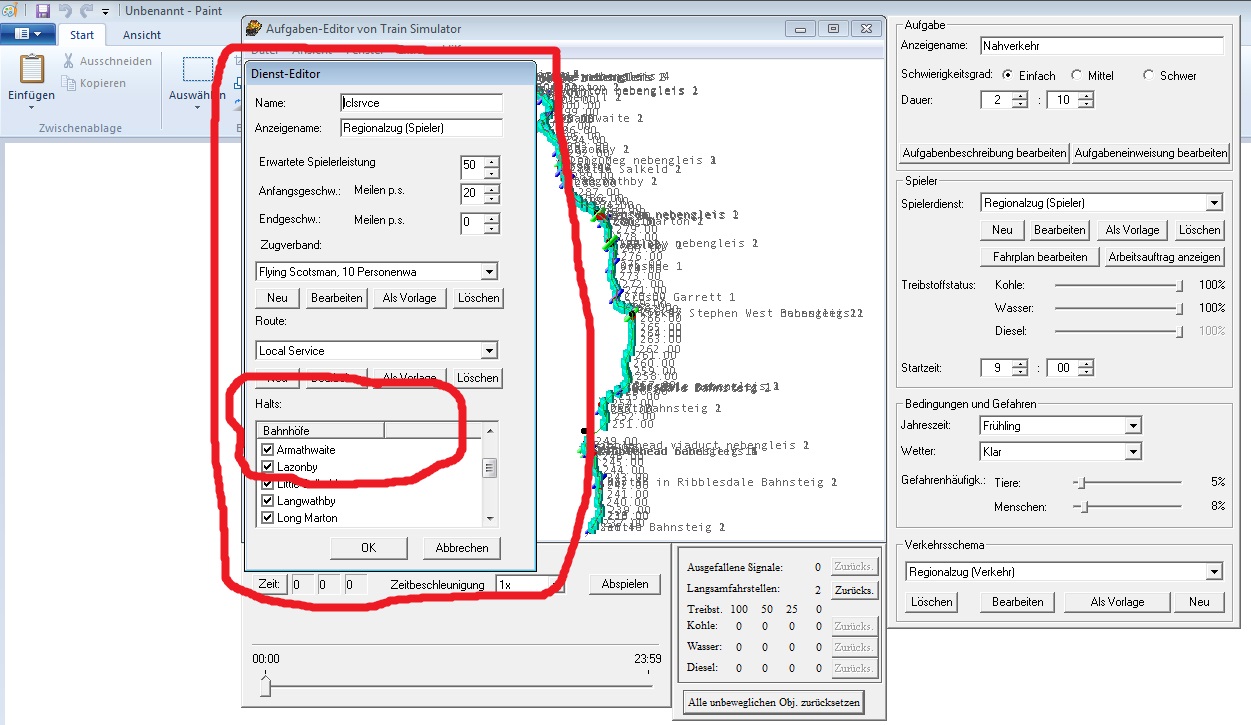Select the Mittel difficulty radio button
The image size is (1251, 725).
1076,75
